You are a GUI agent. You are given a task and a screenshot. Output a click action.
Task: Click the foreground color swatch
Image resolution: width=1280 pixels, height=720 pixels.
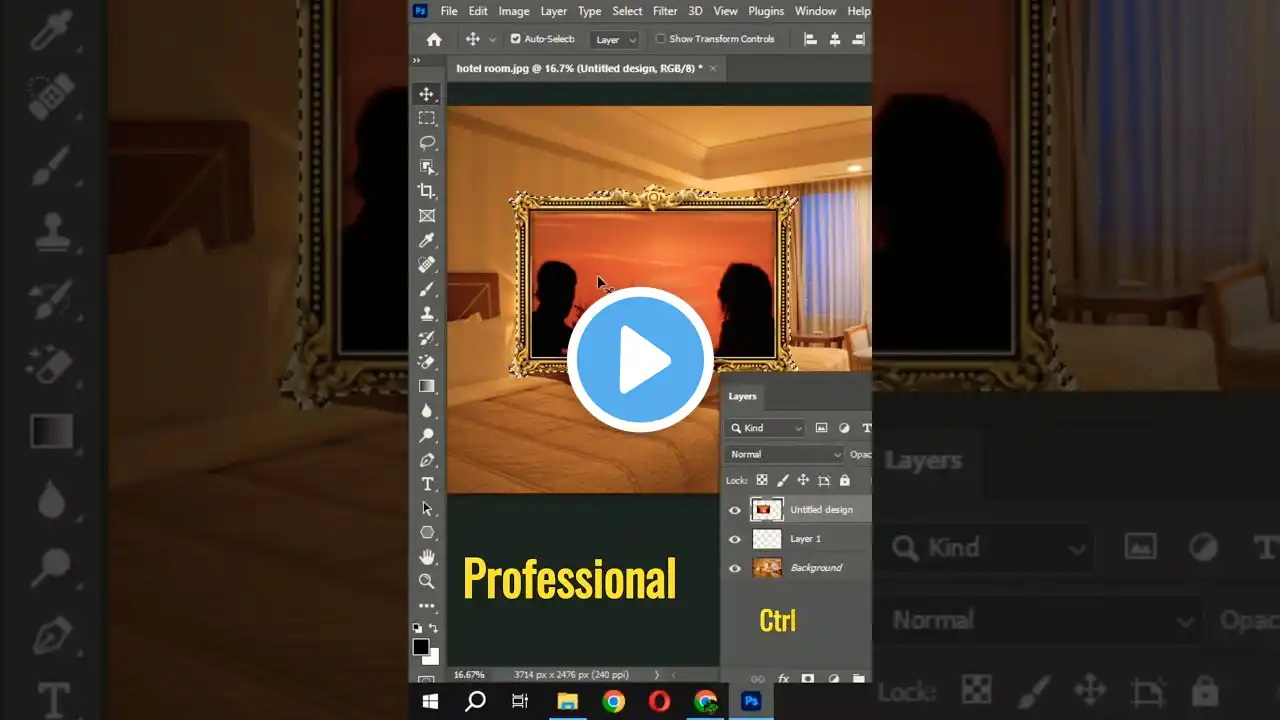421,647
